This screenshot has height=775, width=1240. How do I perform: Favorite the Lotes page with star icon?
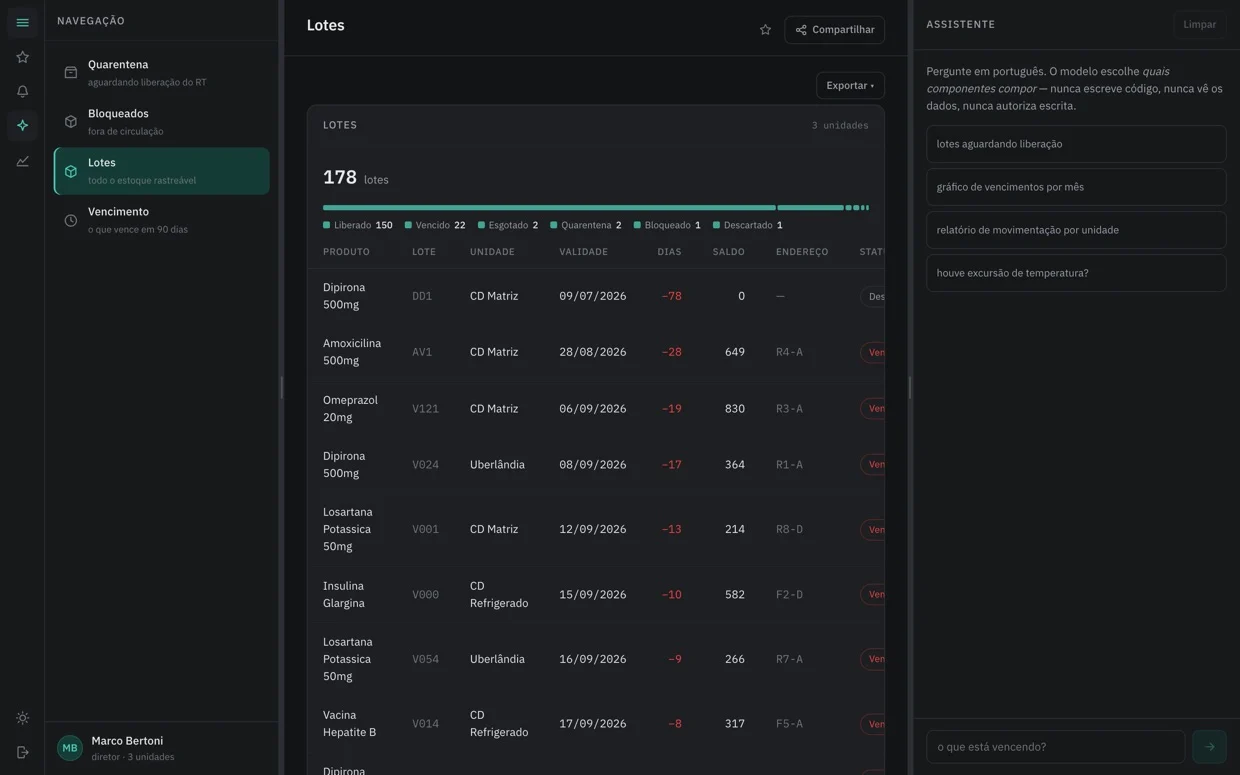[765, 30]
